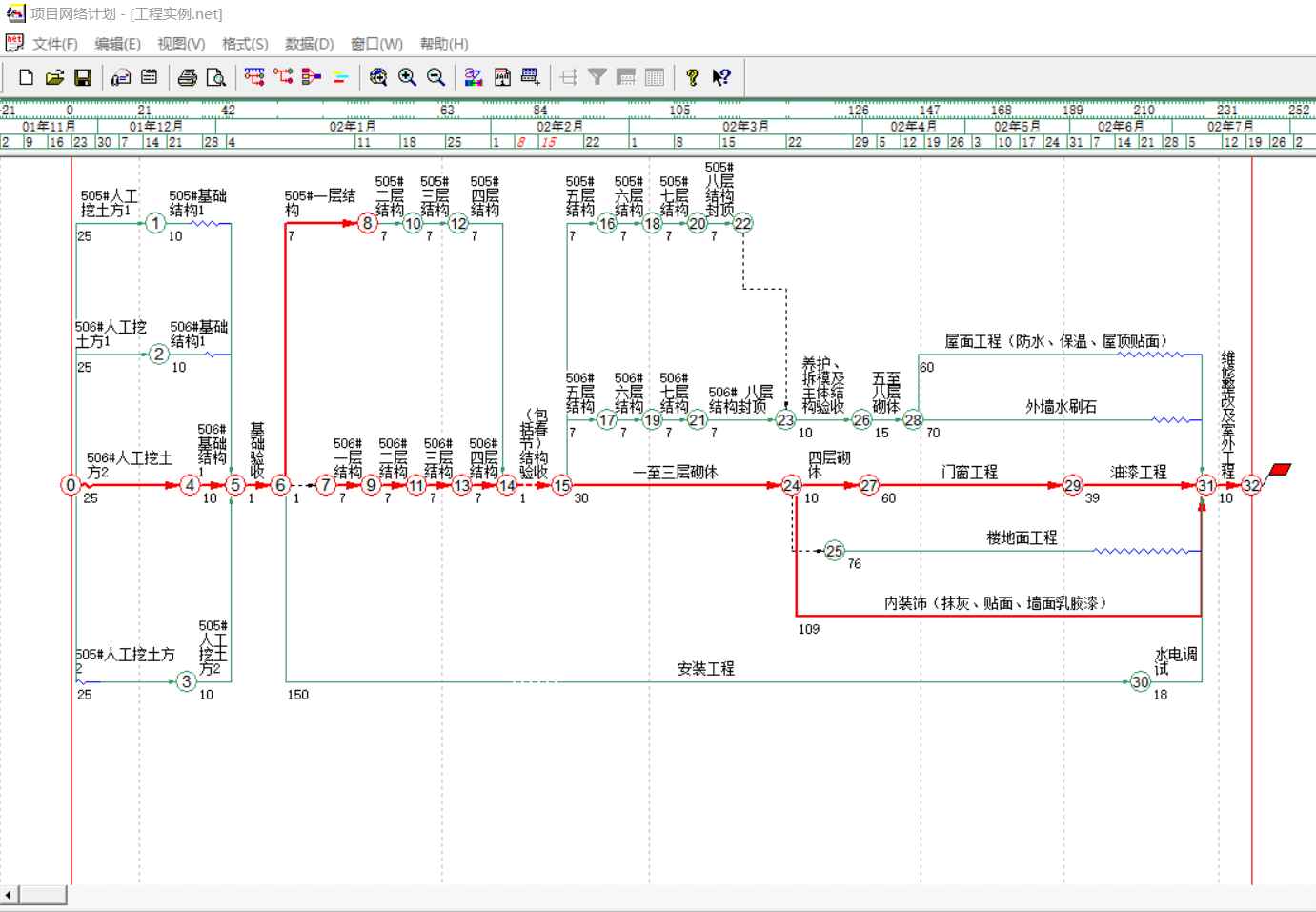Image resolution: width=1316 pixels, height=912 pixels.
Task: Click the document icon beside 文件 menu
Action: point(14,43)
